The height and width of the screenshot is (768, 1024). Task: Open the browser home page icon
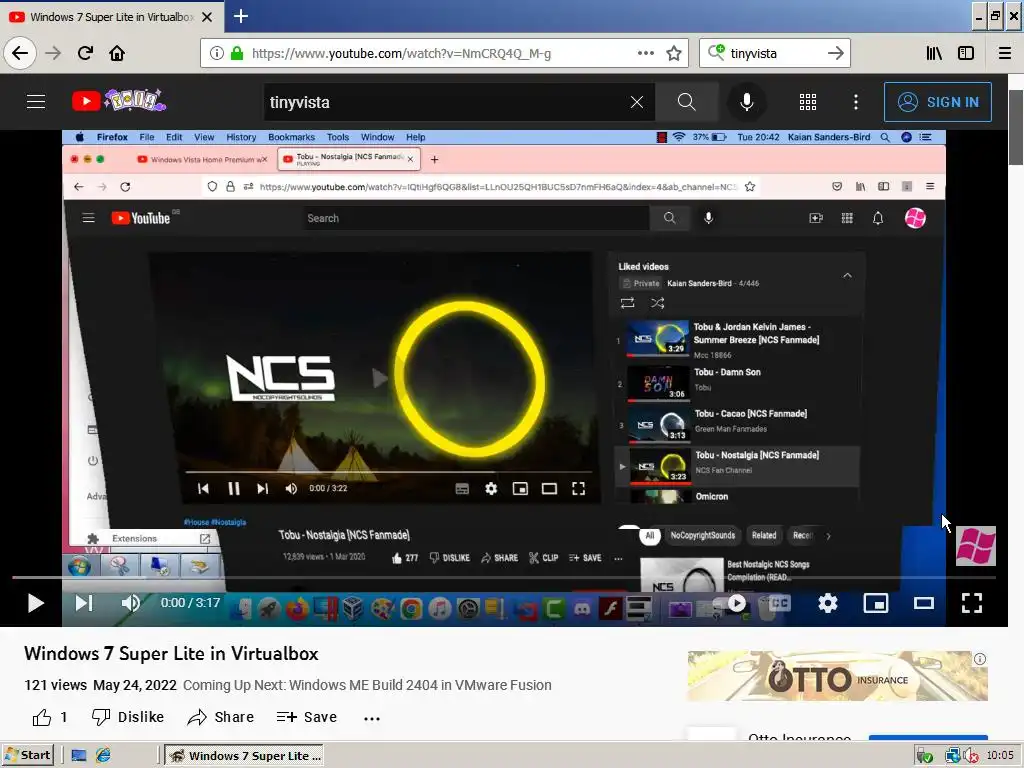click(x=117, y=53)
